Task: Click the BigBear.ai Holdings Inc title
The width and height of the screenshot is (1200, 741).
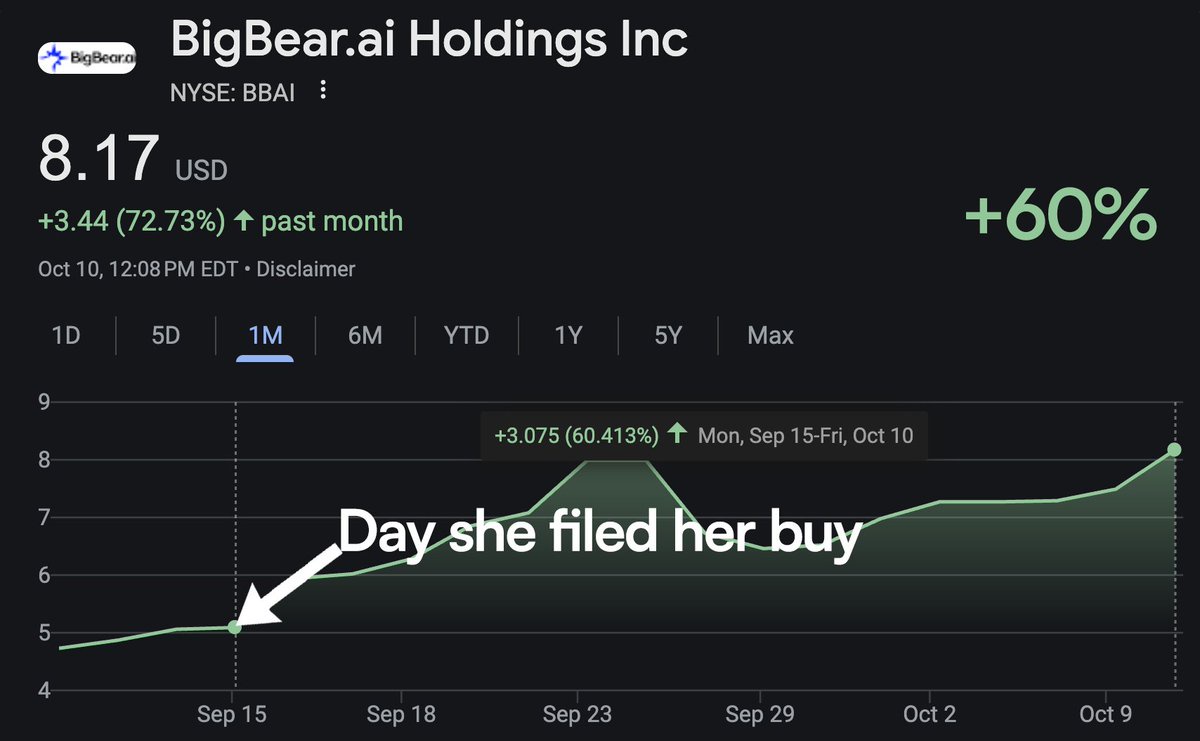Action: tap(429, 40)
